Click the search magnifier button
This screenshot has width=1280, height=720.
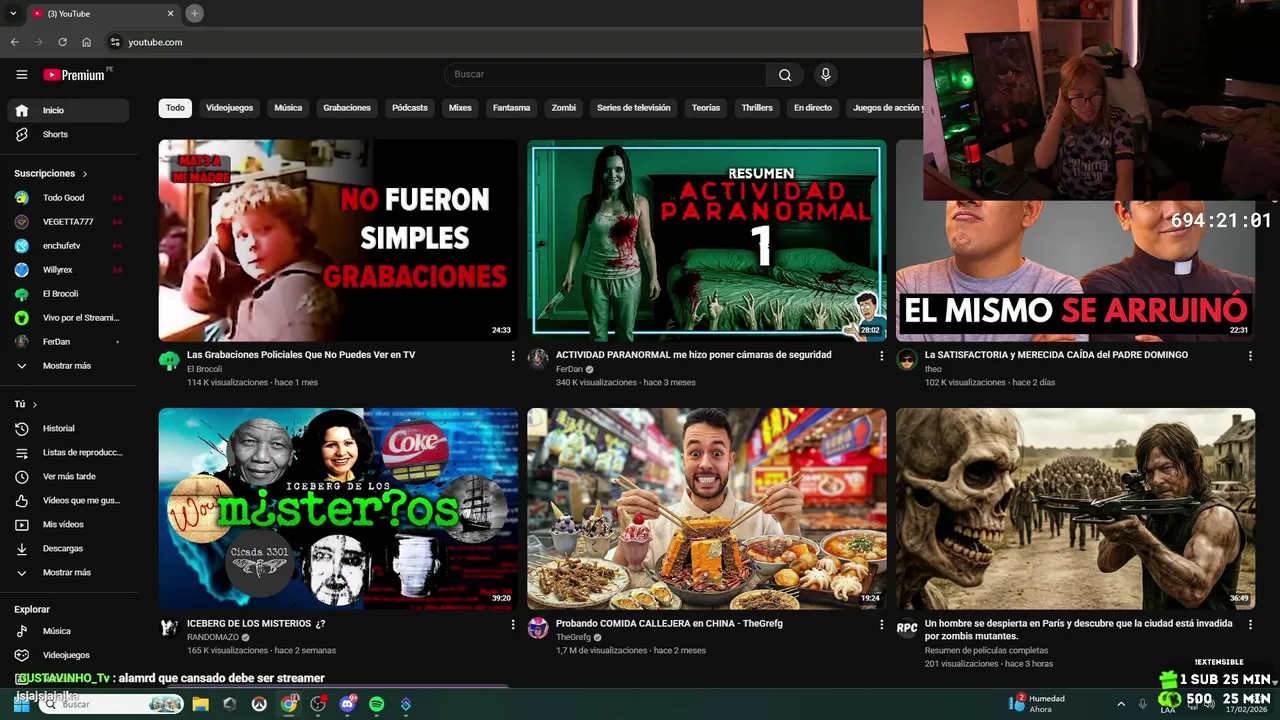click(x=785, y=75)
